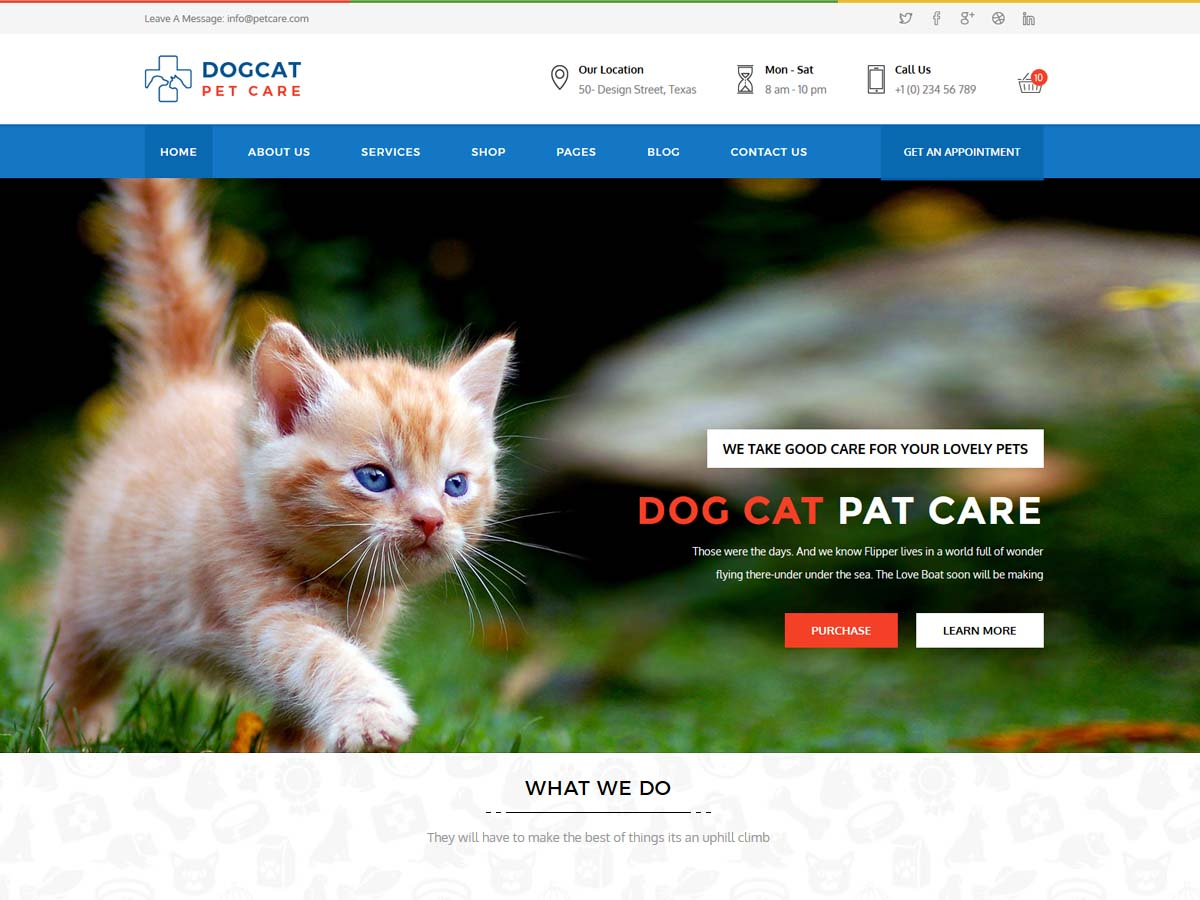Open the Services menu item
The height and width of the screenshot is (900, 1200).
tap(391, 152)
